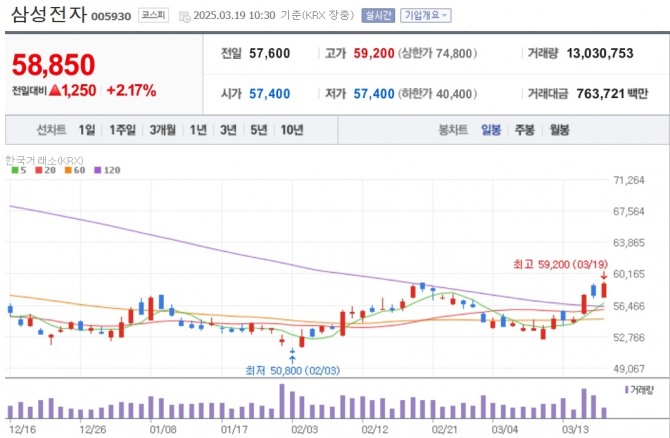Click the 코스피 market badge
This screenshot has height=438, width=670.
tap(153, 15)
